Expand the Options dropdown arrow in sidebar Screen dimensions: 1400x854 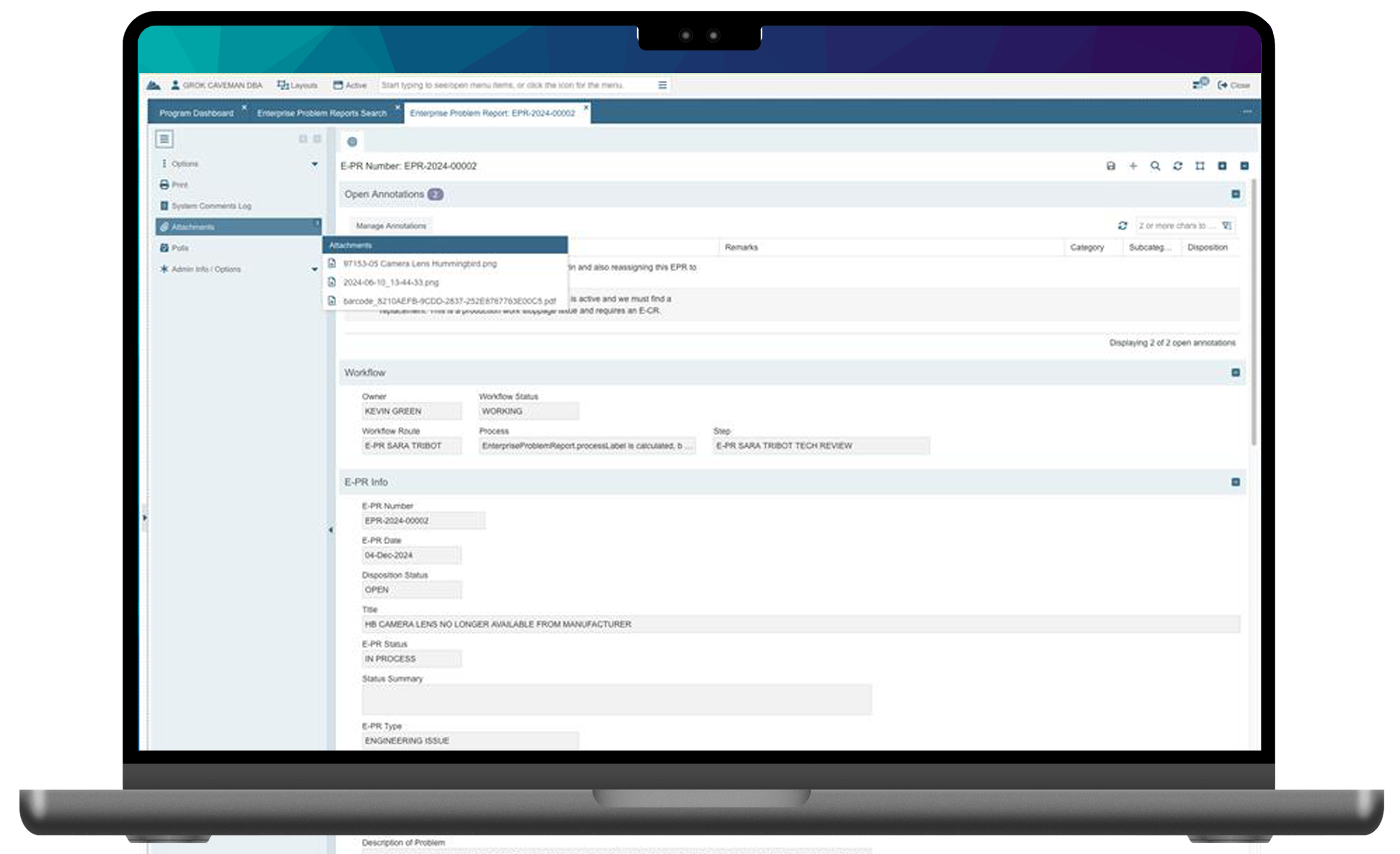tap(315, 164)
